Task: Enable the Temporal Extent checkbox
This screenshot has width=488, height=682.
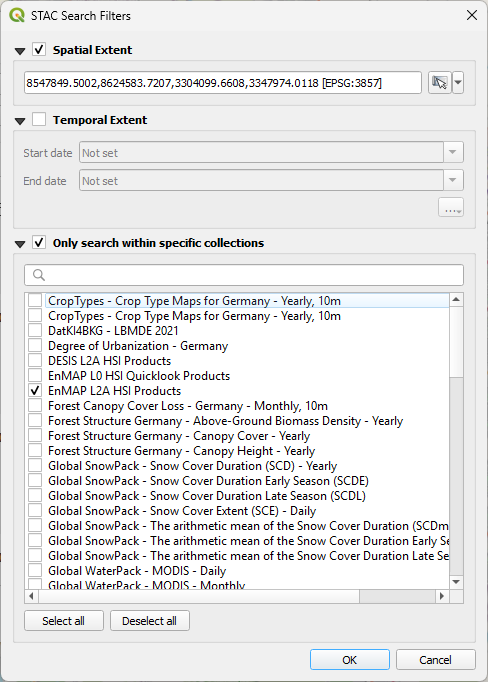Action: [39, 119]
